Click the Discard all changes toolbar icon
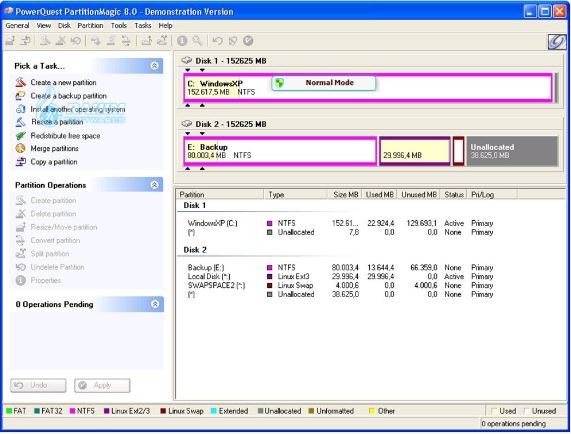Viewport: 571px width, 434px height. click(233, 41)
